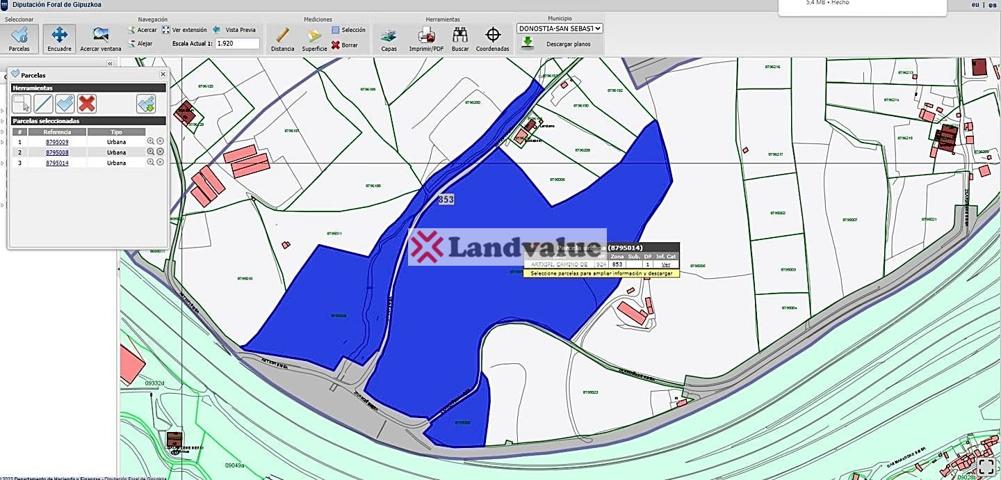The width and height of the screenshot is (1001, 480).
Task: Activate the Encuadre pan tool
Action: (59, 38)
